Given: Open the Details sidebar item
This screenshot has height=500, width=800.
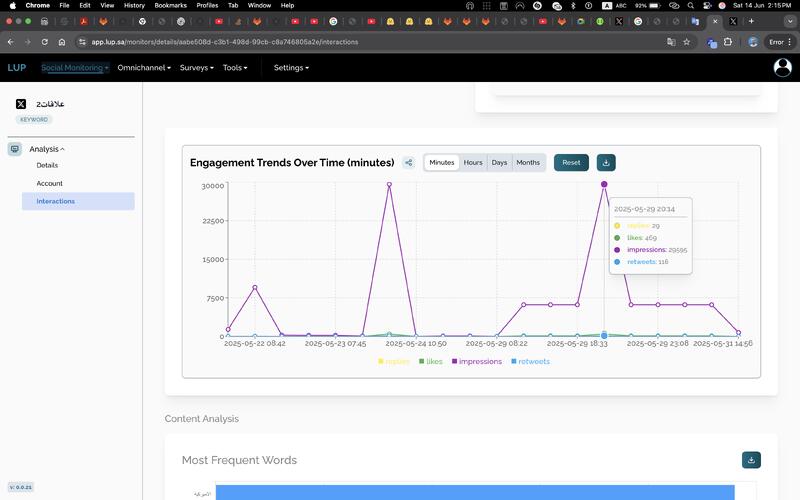Looking at the screenshot, I should point(47,165).
